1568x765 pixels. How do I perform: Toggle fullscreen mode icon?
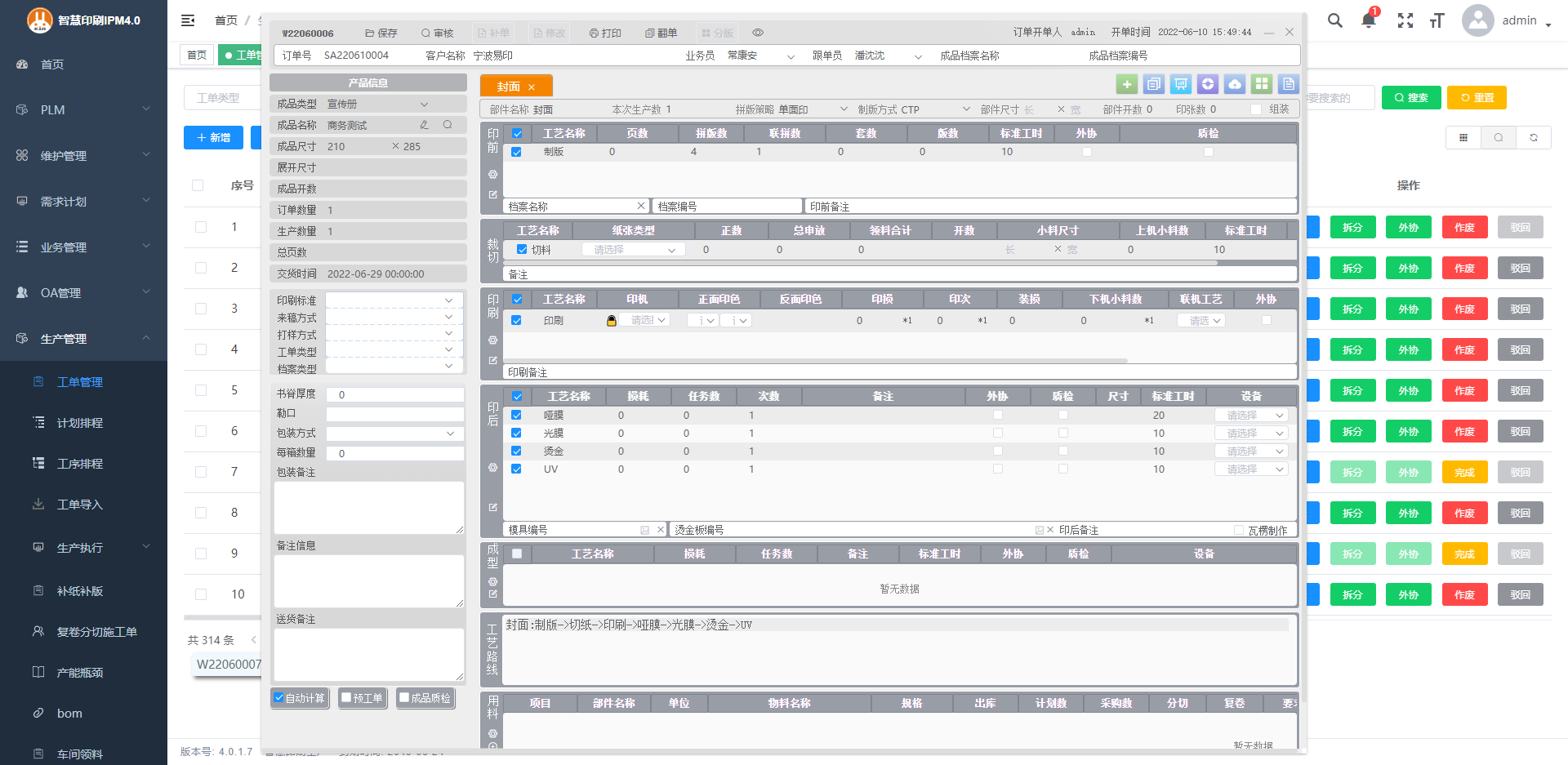(x=1405, y=20)
